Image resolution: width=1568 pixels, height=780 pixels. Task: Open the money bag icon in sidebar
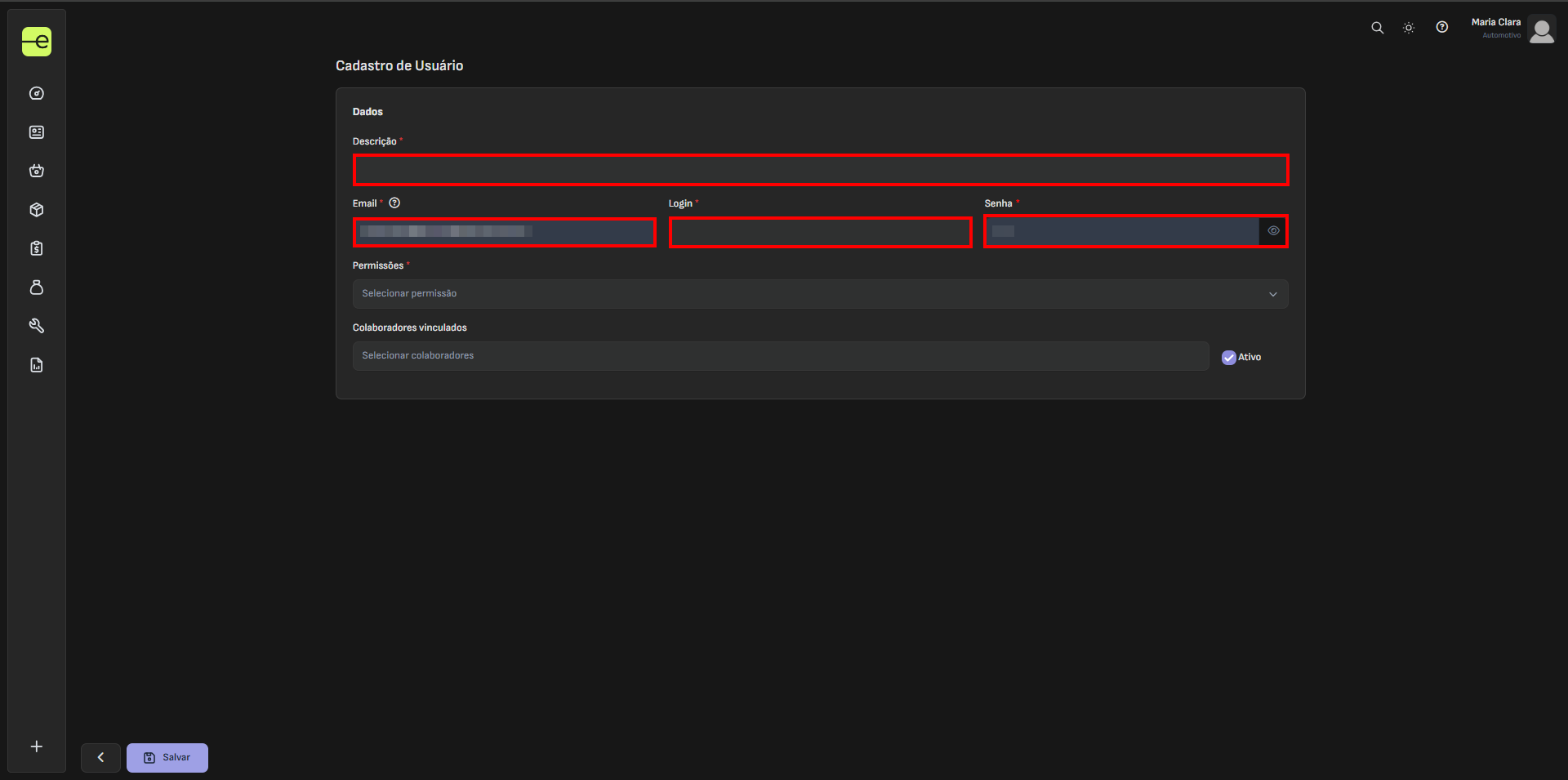pos(37,287)
